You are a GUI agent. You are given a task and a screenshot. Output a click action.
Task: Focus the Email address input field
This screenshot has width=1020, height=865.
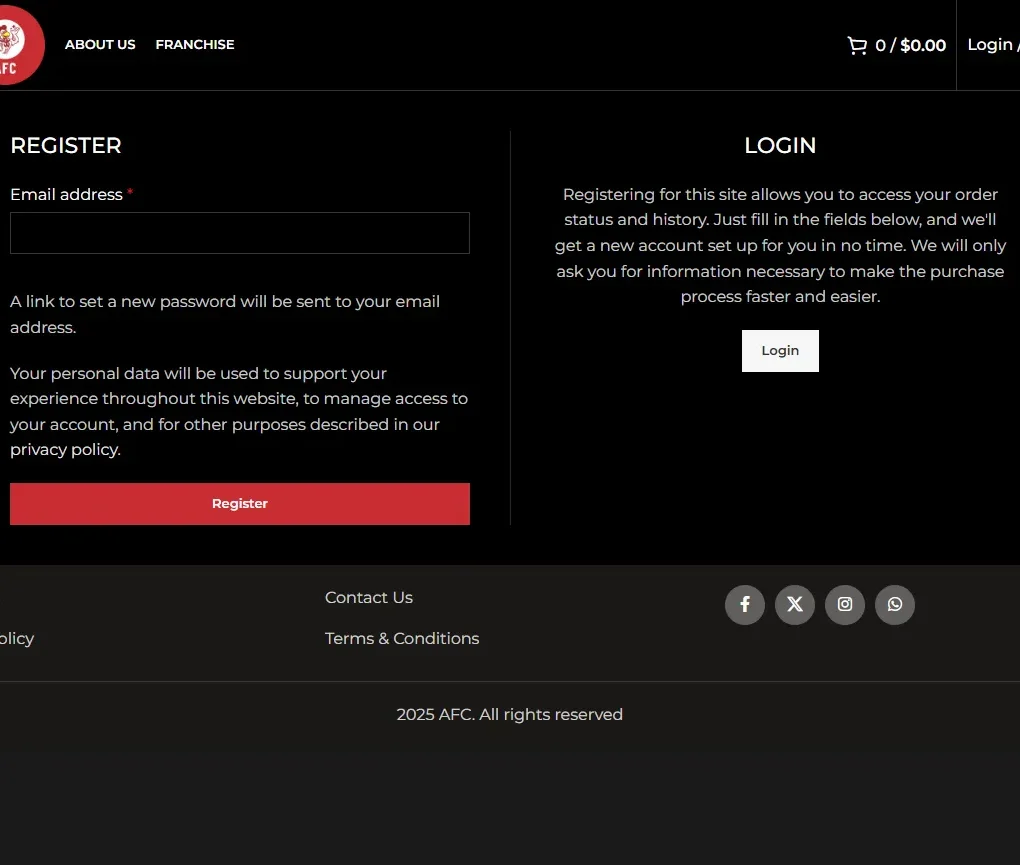click(240, 233)
